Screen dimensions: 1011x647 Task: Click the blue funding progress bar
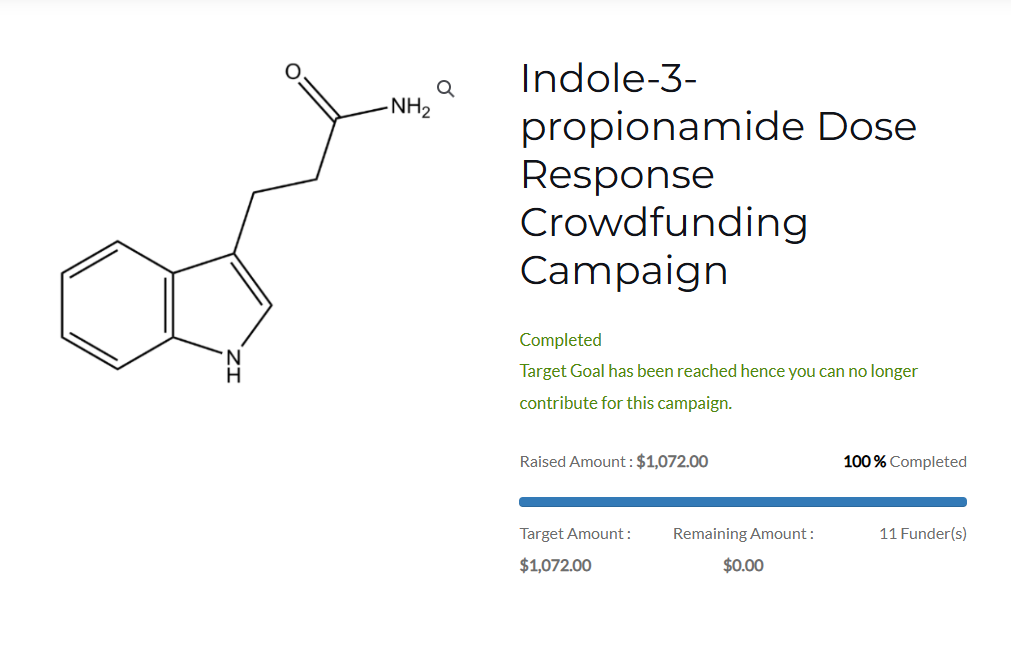pos(743,502)
